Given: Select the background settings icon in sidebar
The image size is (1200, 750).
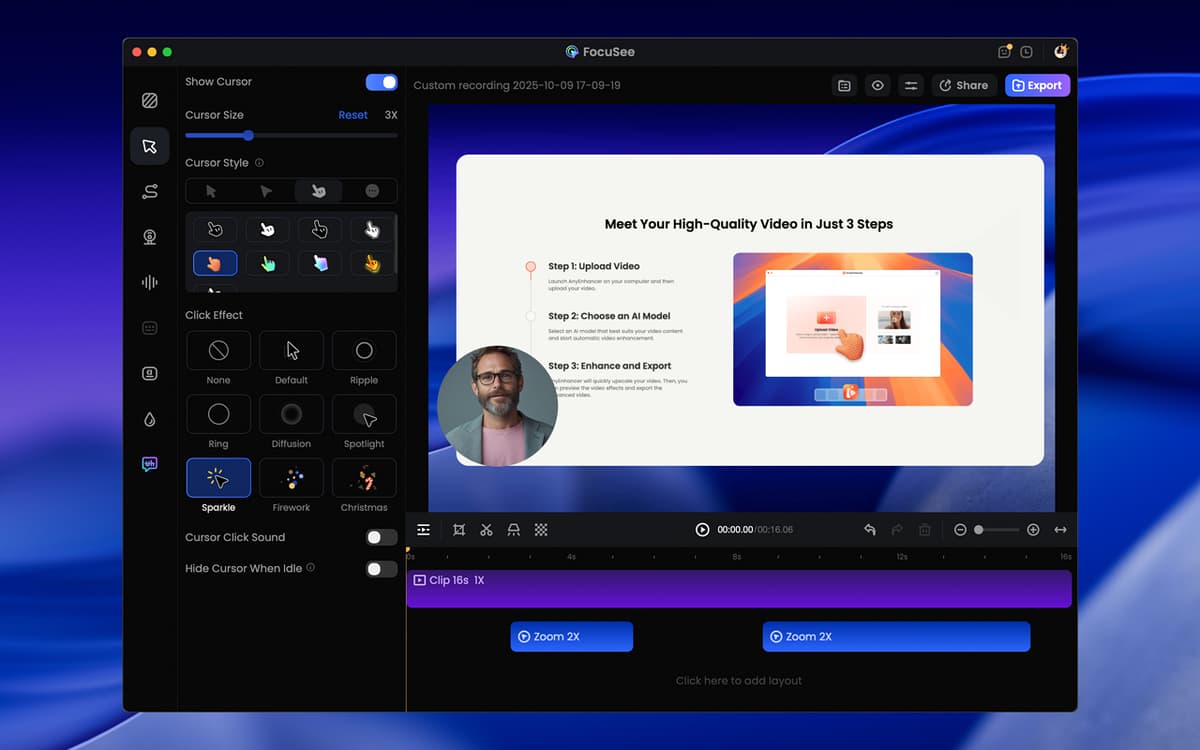Looking at the screenshot, I should [x=149, y=100].
